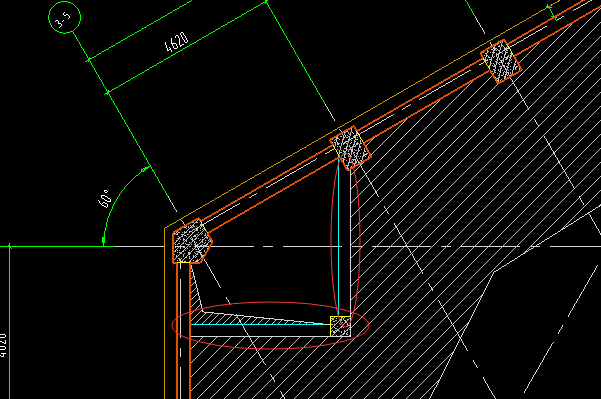This screenshot has height=399, width=601.
Task: Pick the small yellow-outlined square column
Action: click(340, 326)
